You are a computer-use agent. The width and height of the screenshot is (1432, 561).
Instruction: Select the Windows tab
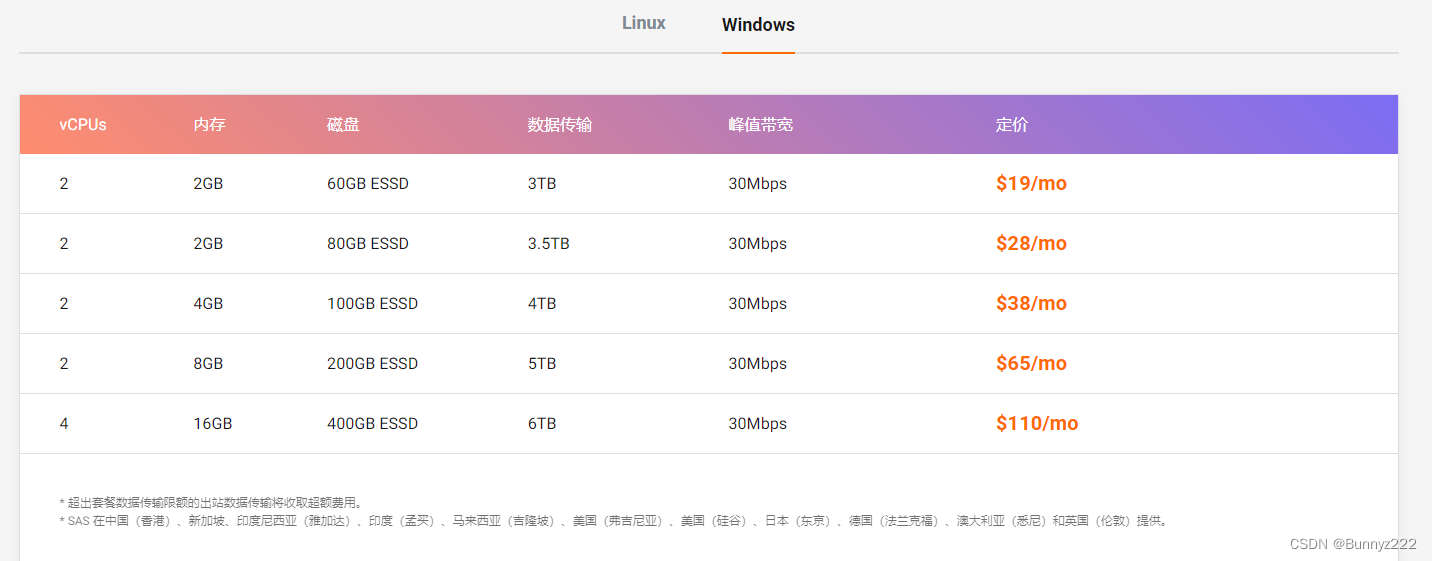pos(758,25)
